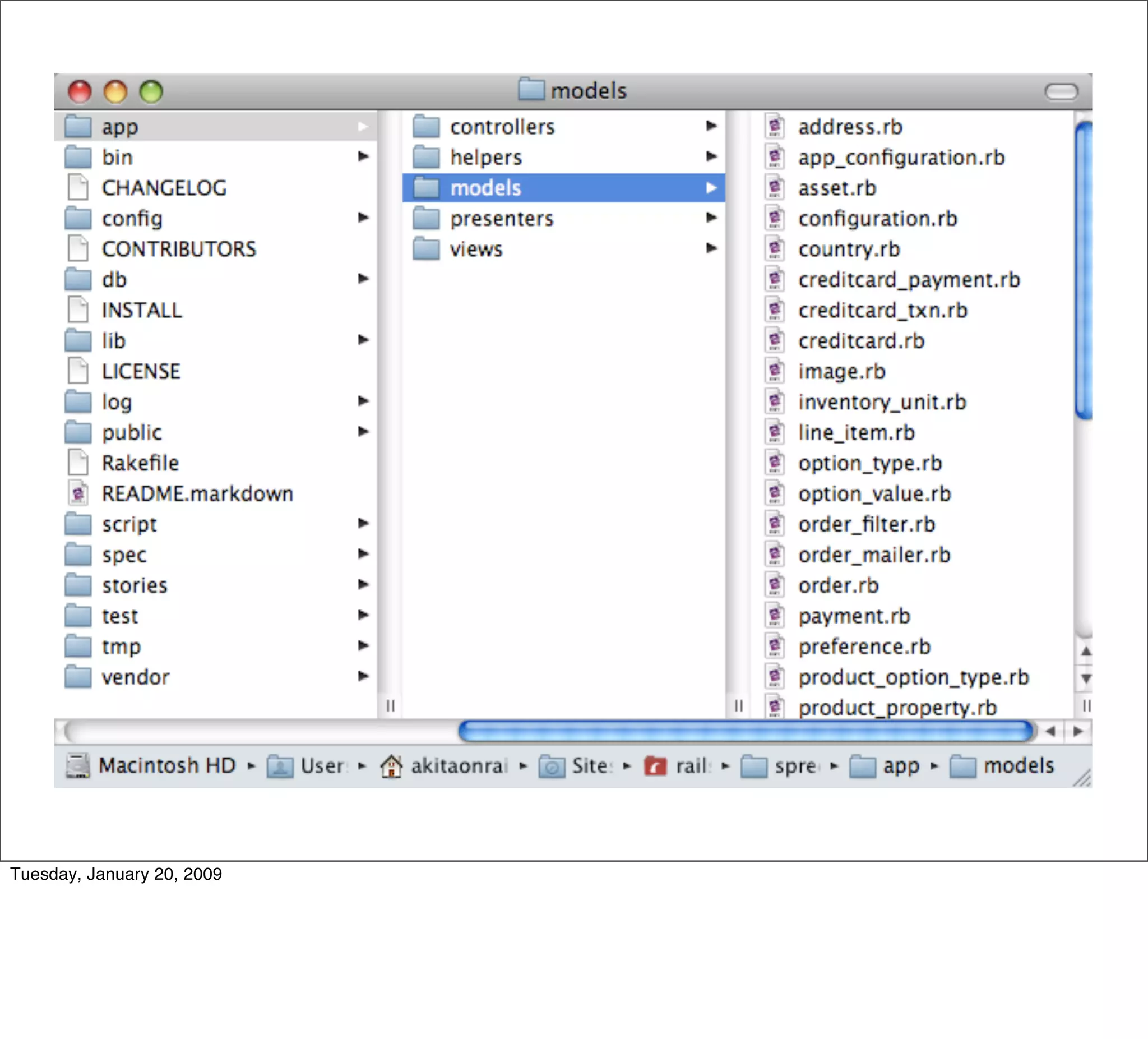
Task: Click the app segment in the path bar
Action: click(x=901, y=765)
